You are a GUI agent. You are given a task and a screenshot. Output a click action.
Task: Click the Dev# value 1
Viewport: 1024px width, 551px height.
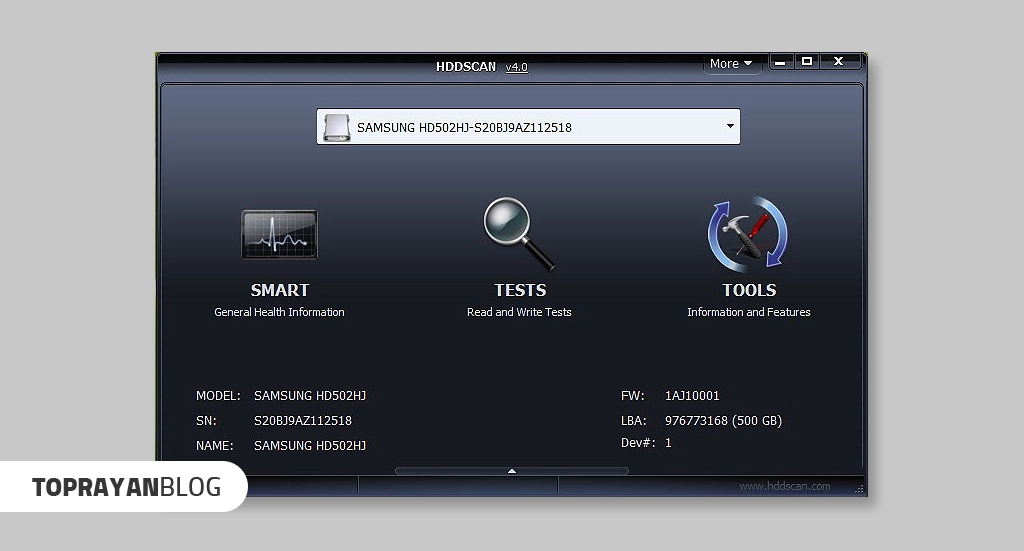tap(668, 443)
